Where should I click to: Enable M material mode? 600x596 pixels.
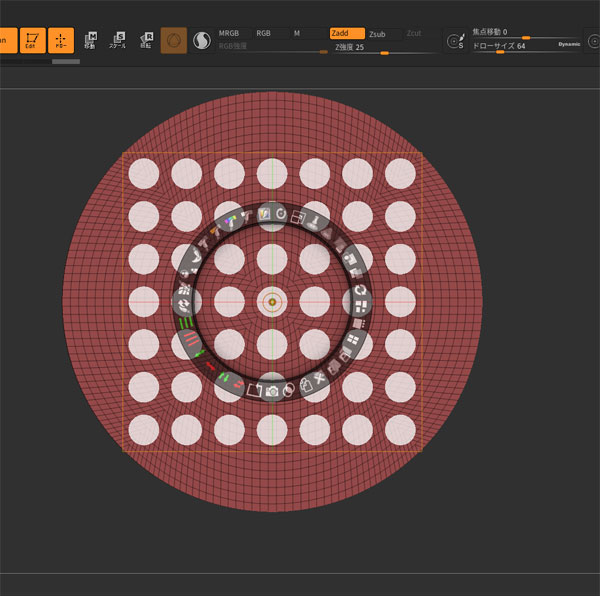point(297,34)
